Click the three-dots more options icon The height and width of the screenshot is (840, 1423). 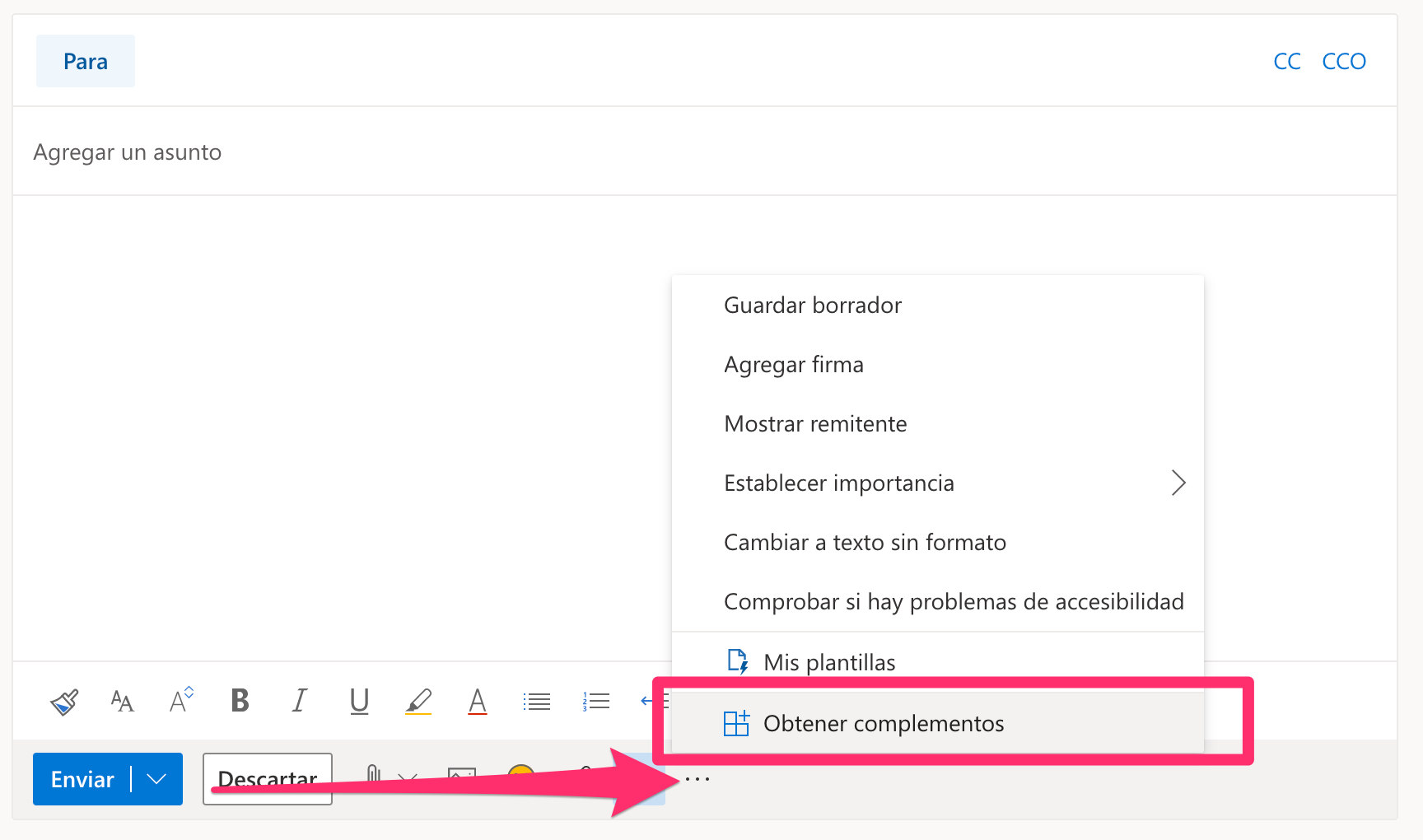(x=697, y=779)
